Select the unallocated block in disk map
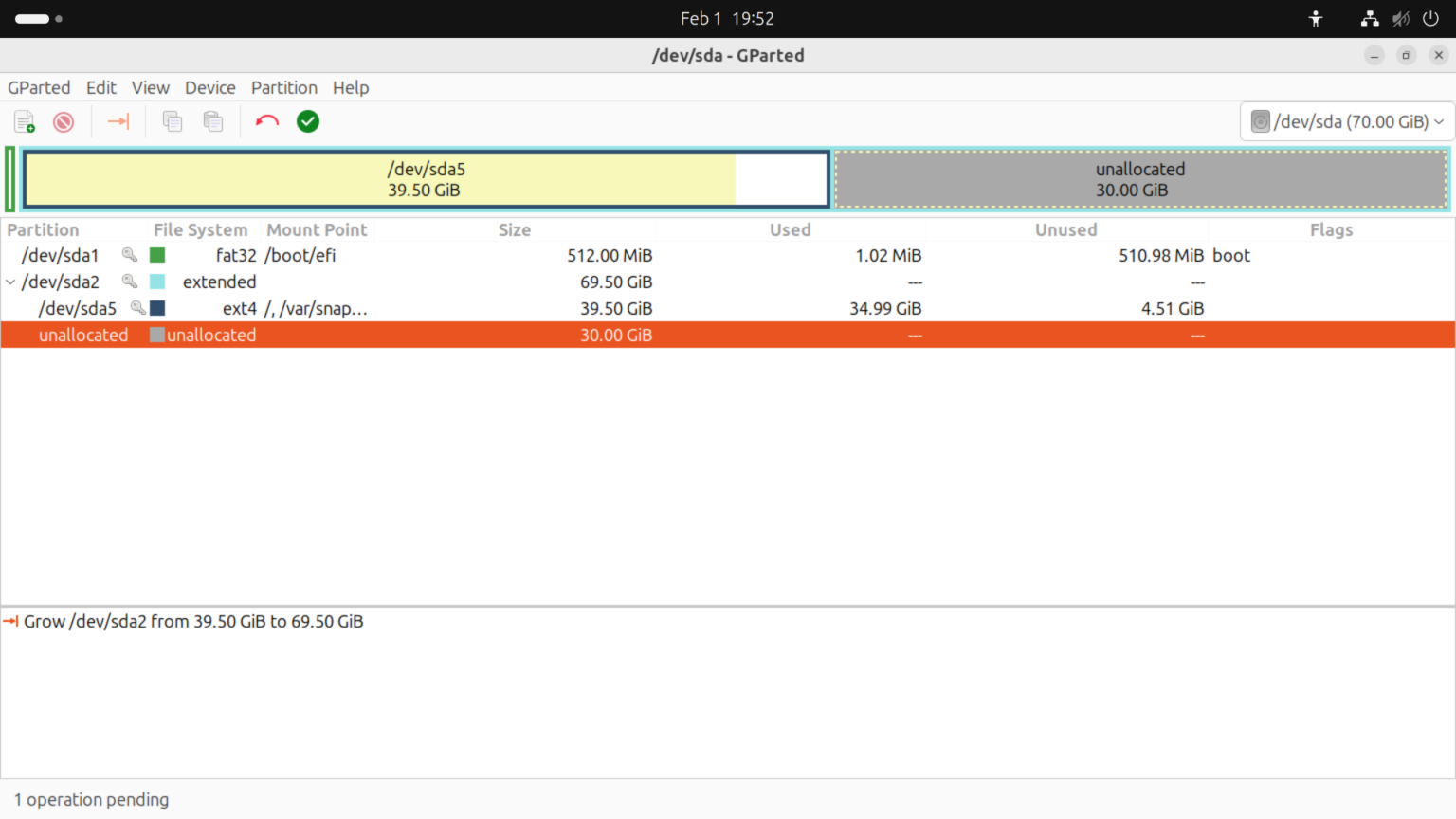 (1140, 179)
